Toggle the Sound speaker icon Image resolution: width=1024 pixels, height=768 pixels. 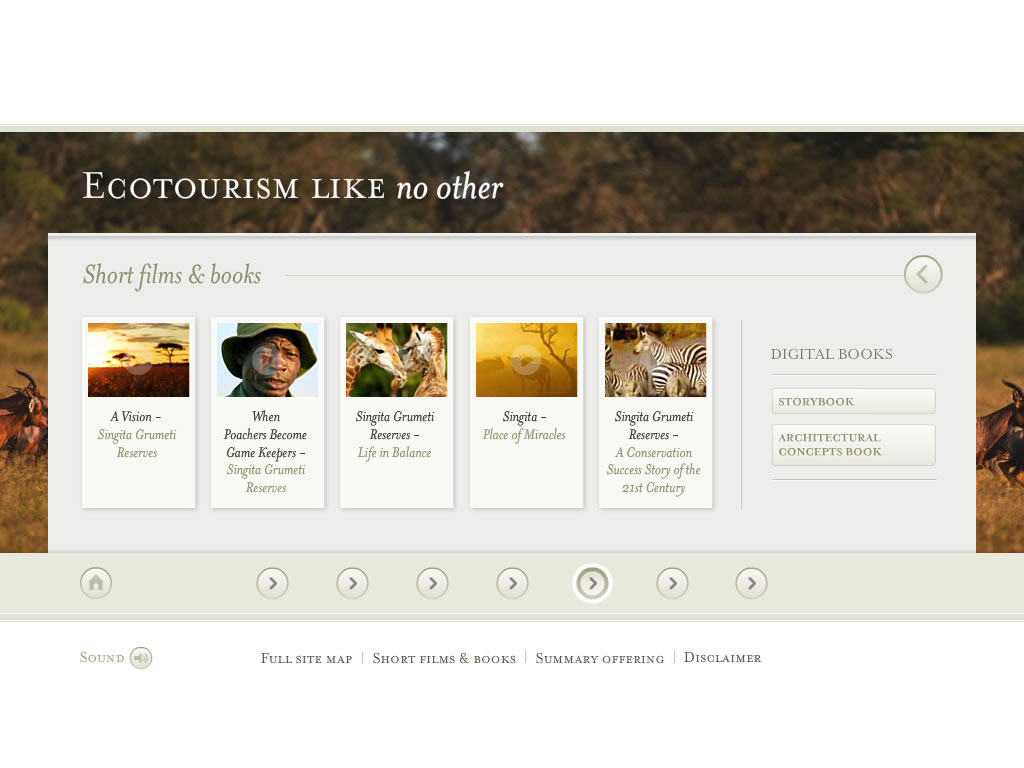(x=140, y=658)
